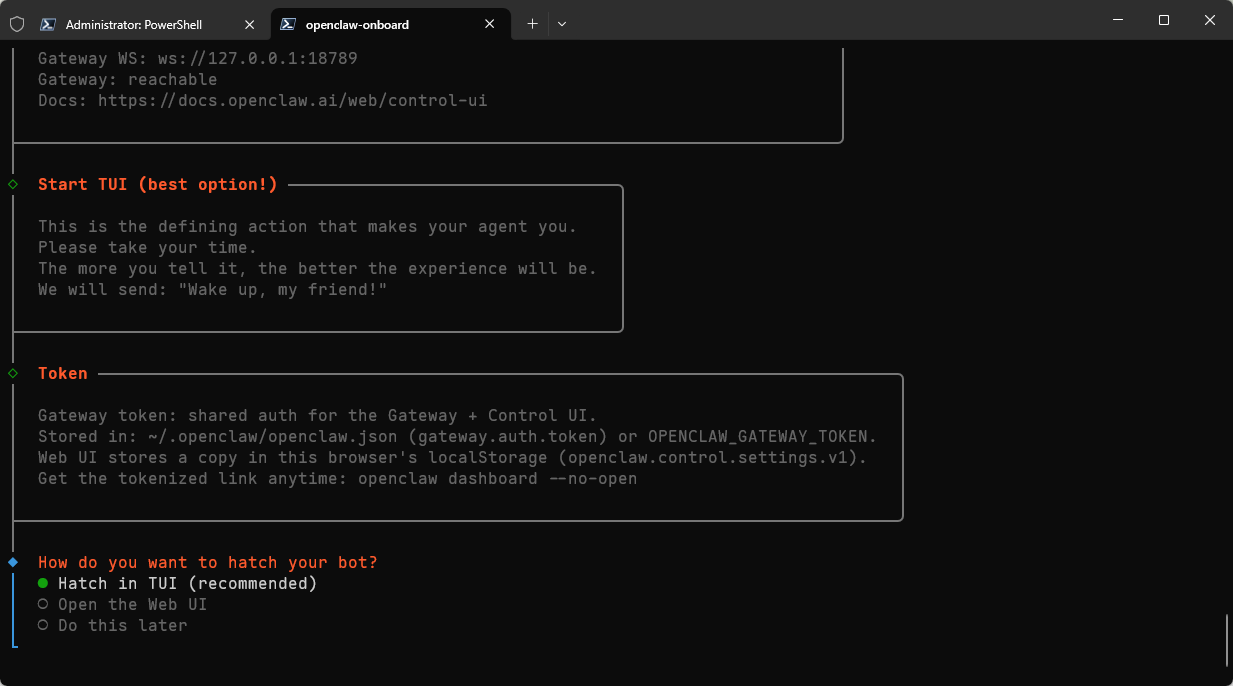Screen dimensions: 1233x686
Task: Click the green diamond beside Start TUI
Action: (13, 184)
